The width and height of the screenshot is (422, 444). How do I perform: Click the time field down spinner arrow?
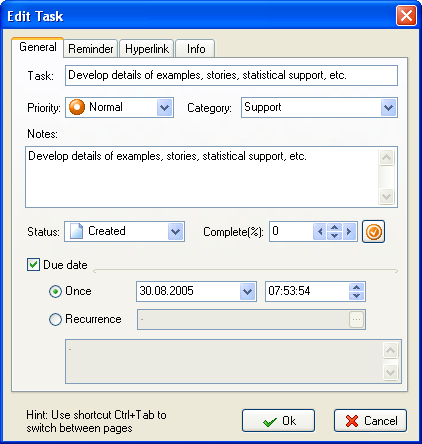[x=356, y=296]
